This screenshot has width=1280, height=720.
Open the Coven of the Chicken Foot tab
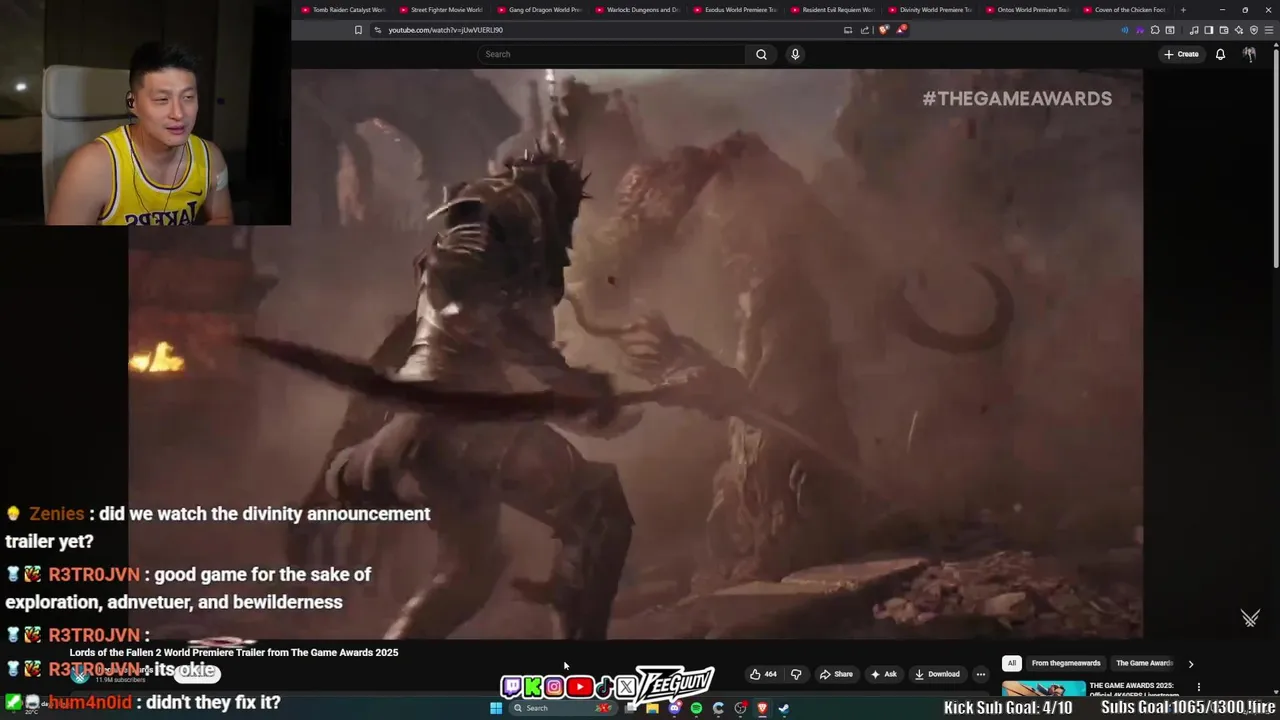coord(1125,10)
